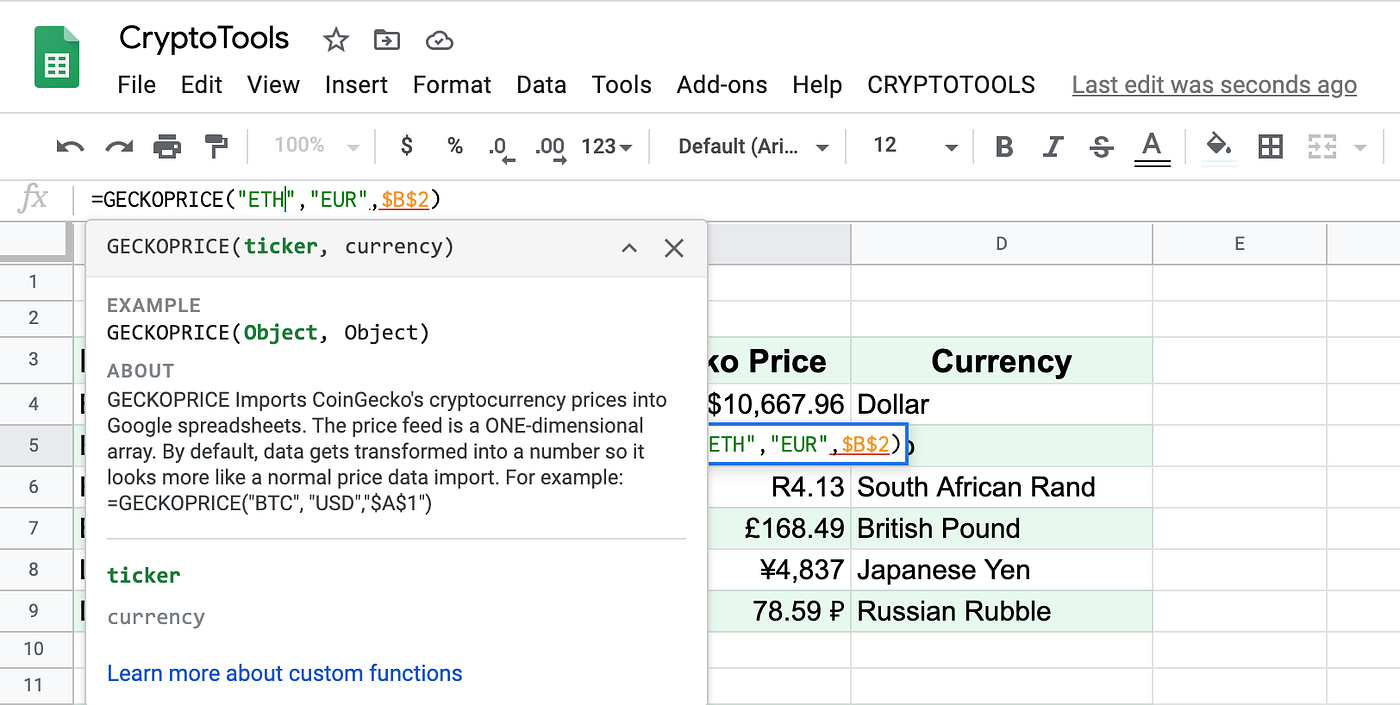
Task: Select row 5 header
Action: pyautogui.click(x=34, y=445)
